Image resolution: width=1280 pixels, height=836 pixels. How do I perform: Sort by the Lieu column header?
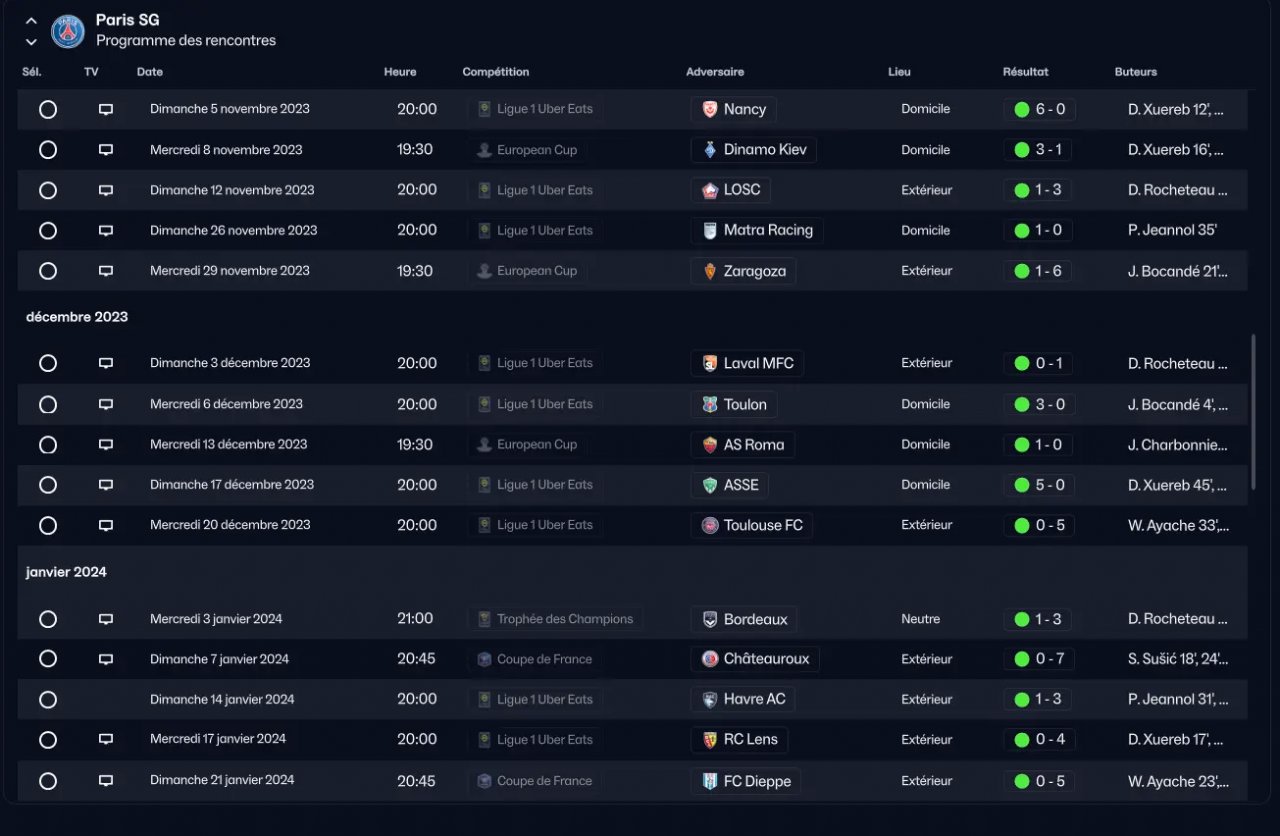click(899, 72)
